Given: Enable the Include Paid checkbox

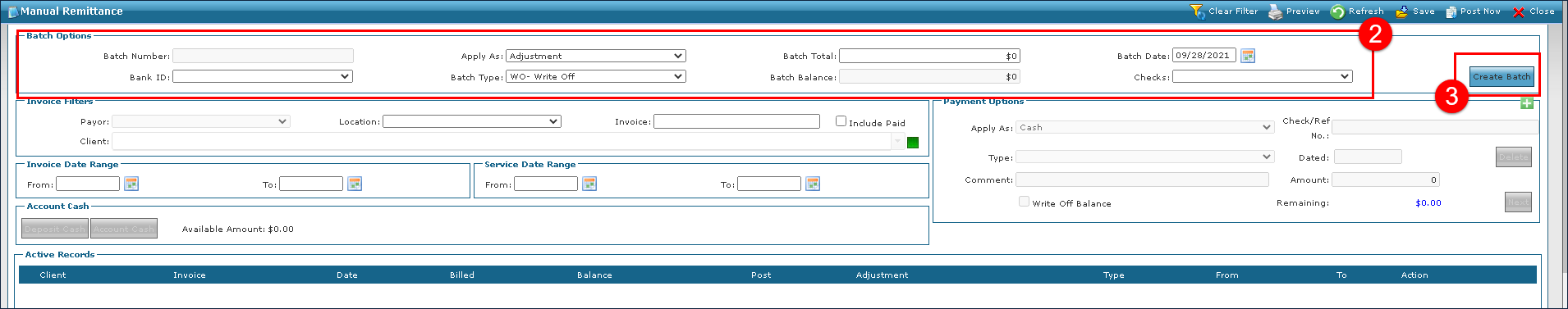Looking at the screenshot, I should click(841, 120).
